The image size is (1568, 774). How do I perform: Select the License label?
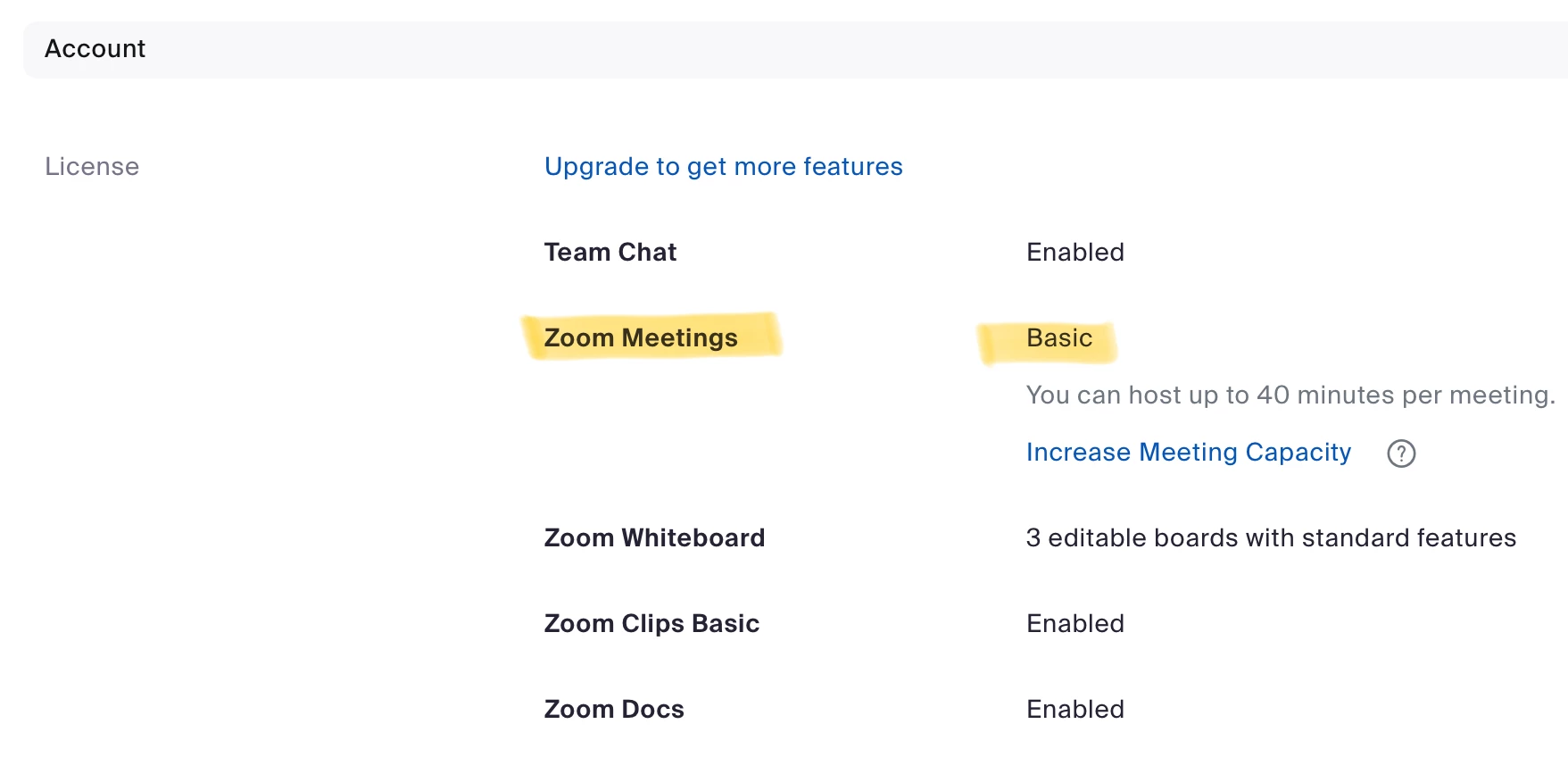[x=92, y=167]
